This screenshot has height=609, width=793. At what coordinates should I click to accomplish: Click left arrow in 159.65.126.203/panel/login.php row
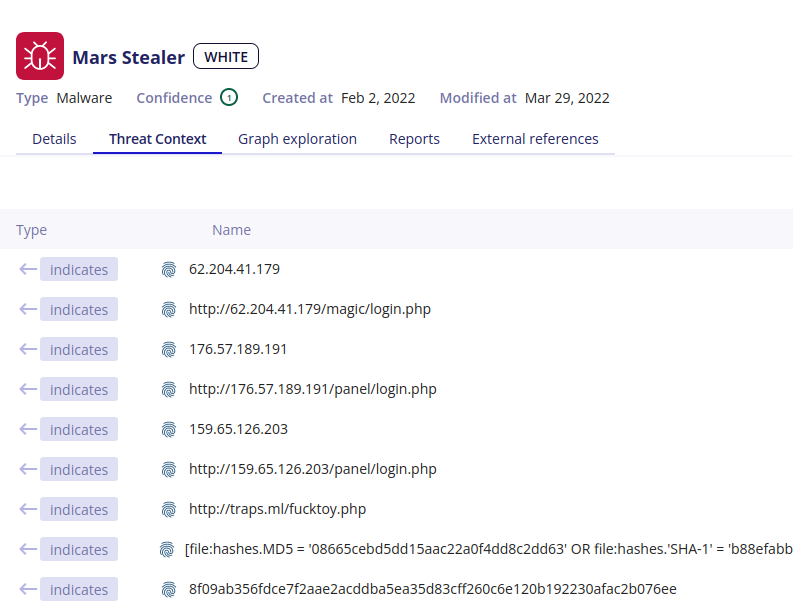click(28, 469)
